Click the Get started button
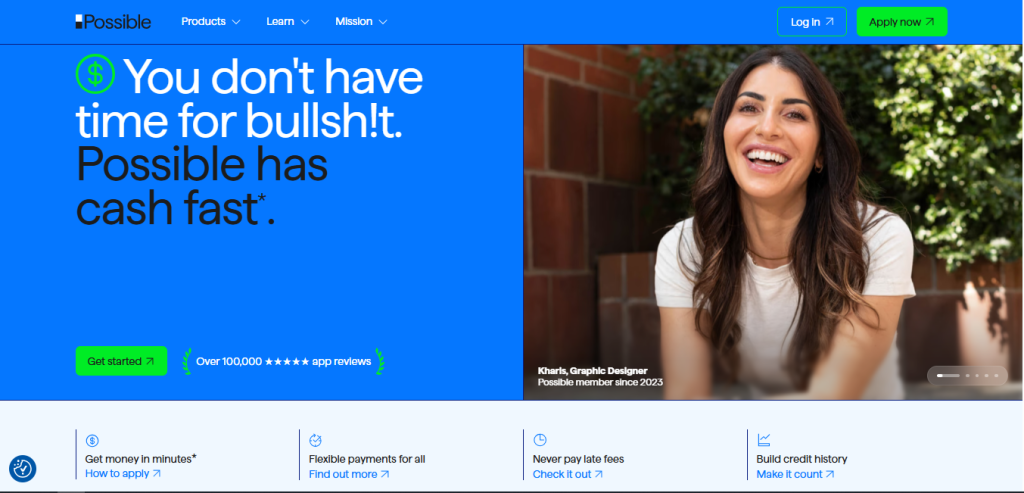The height and width of the screenshot is (493, 1024). point(121,361)
